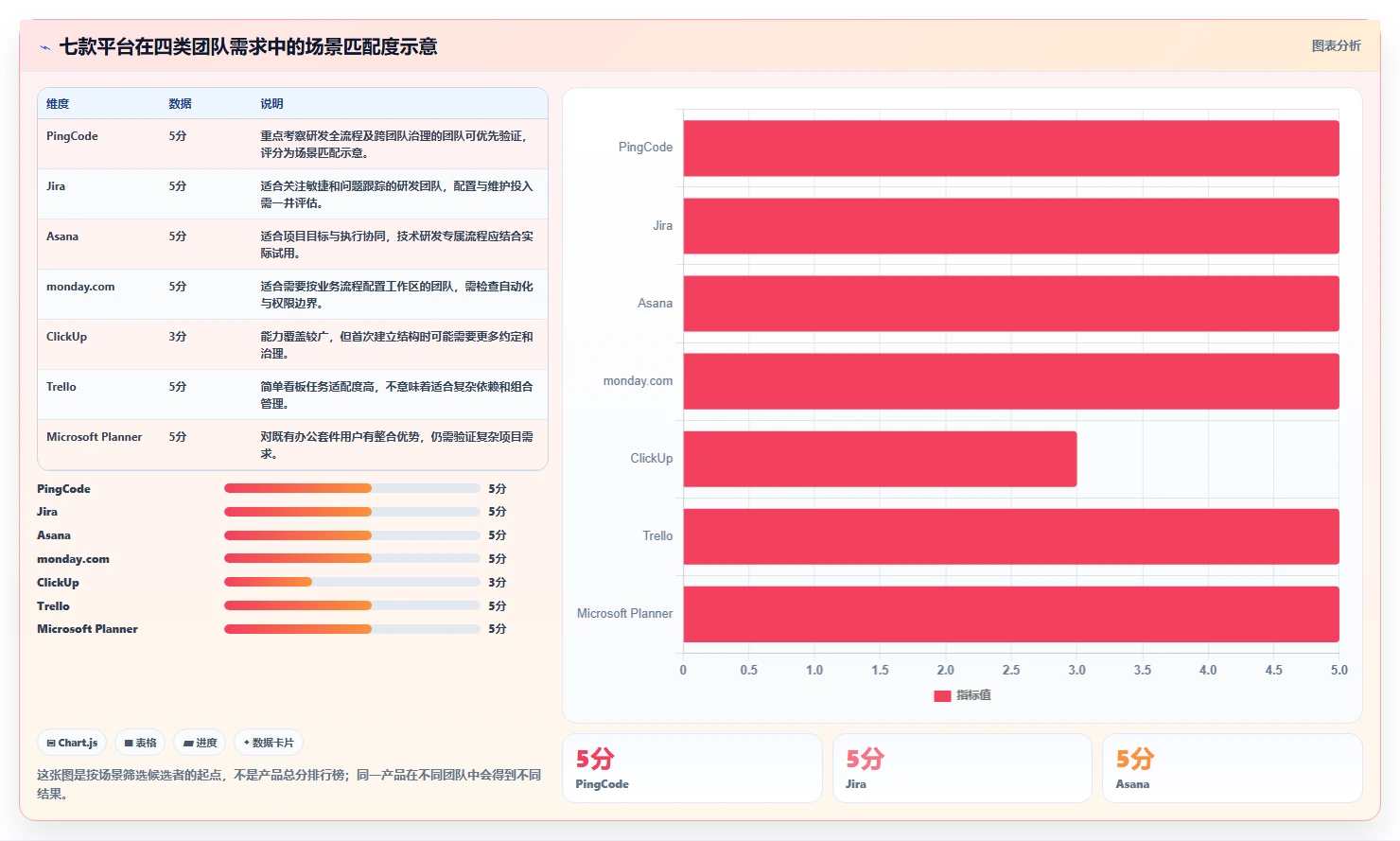This screenshot has width=1400, height=841.
Task: Click the monday.com label in progress list
Action: click(x=73, y=559)
